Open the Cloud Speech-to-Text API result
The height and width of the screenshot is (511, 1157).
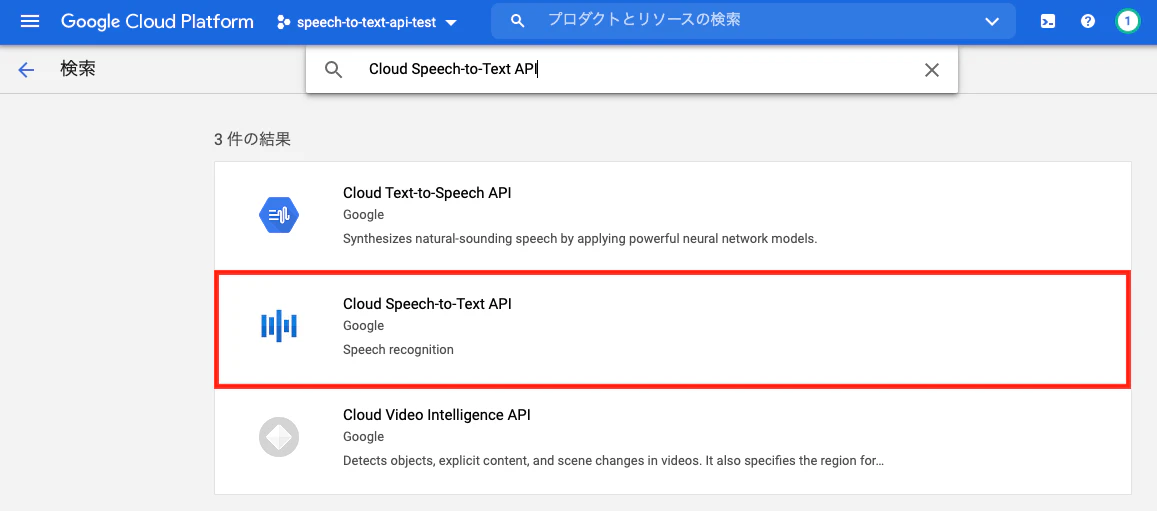[x=672, y=329]
